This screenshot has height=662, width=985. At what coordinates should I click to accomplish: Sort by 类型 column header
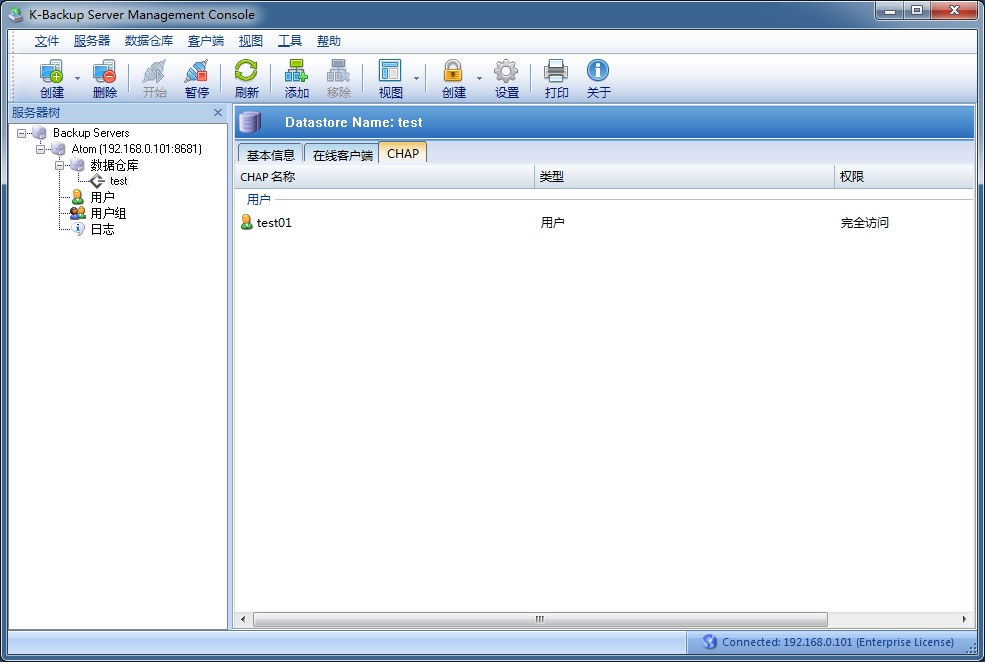click(x=685, y=176)
